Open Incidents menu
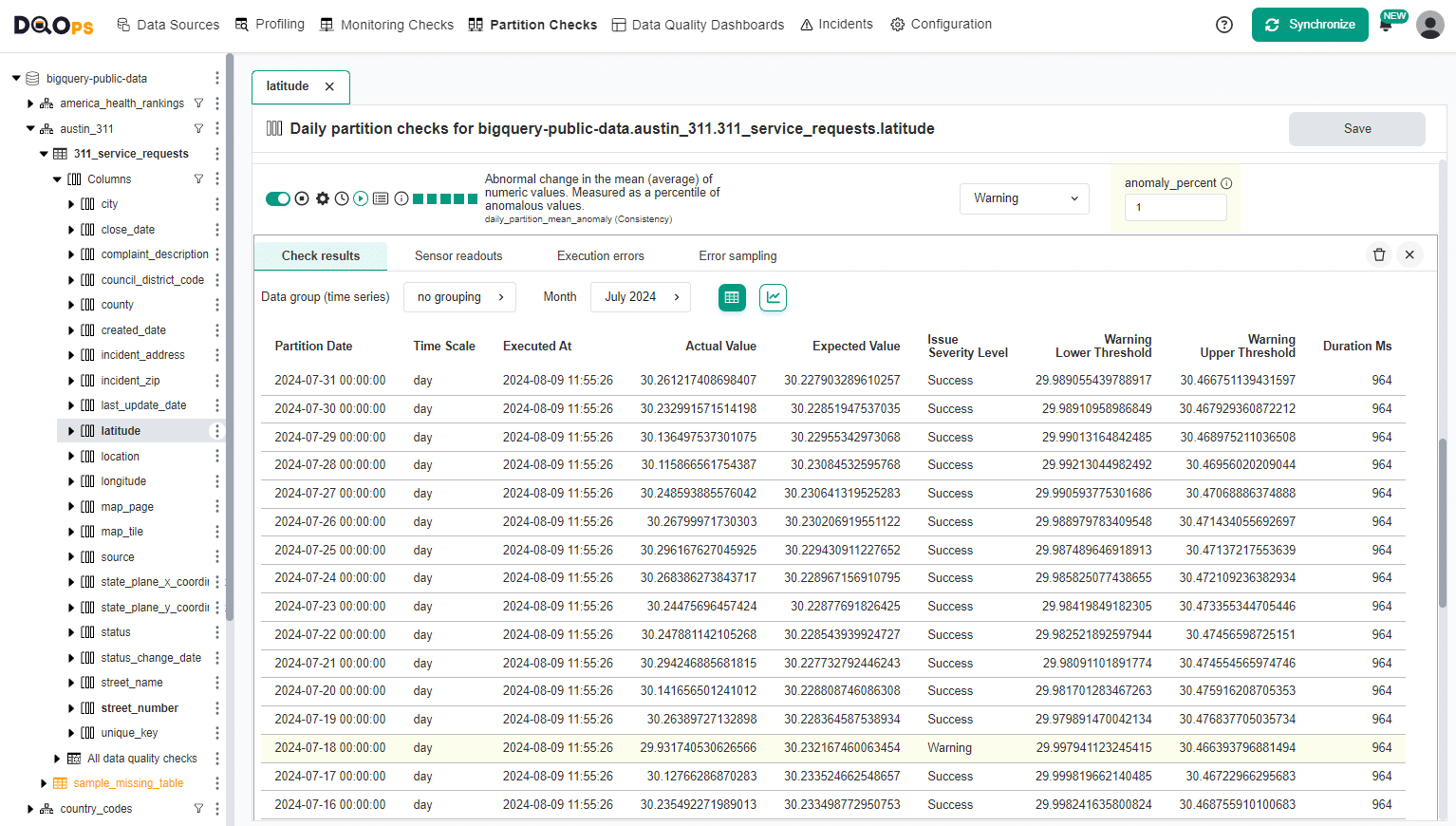Viewport: 1456px width, 826px height. tap(836, 24)
